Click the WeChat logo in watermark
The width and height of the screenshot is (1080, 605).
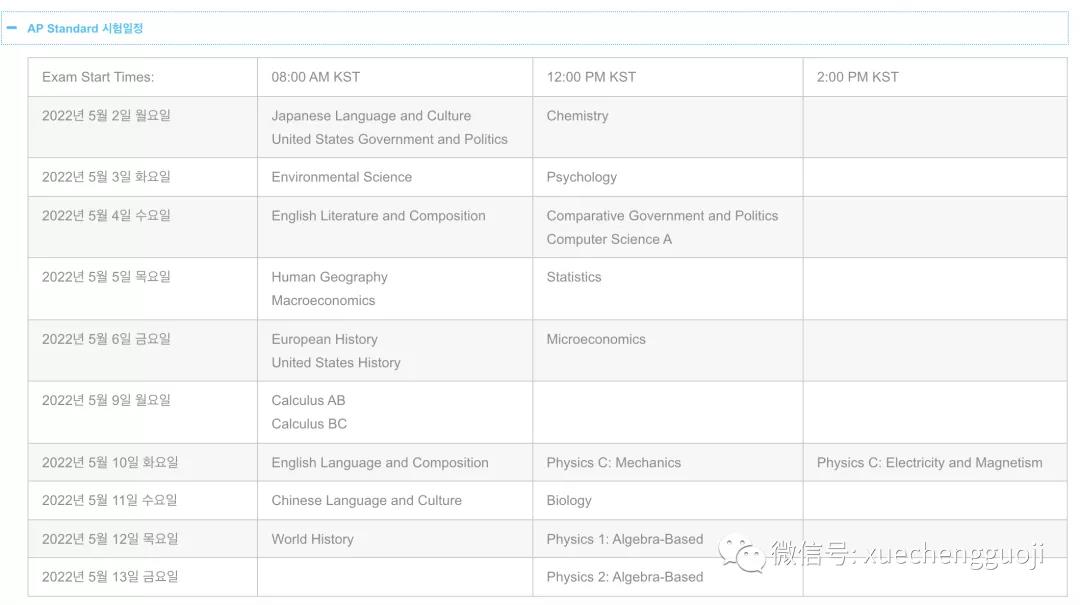[741, 553]
